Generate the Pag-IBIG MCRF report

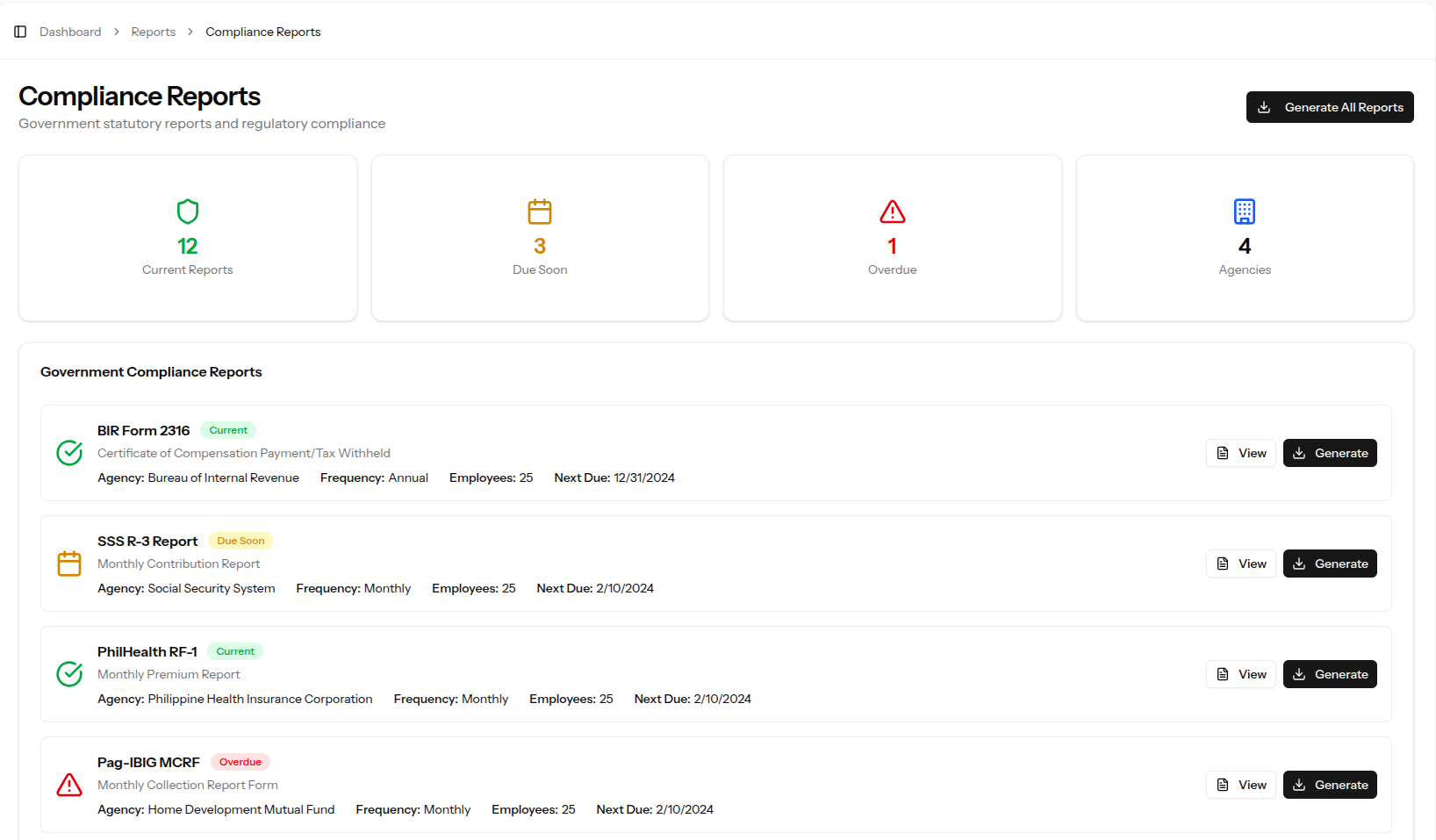point(1330,785)
